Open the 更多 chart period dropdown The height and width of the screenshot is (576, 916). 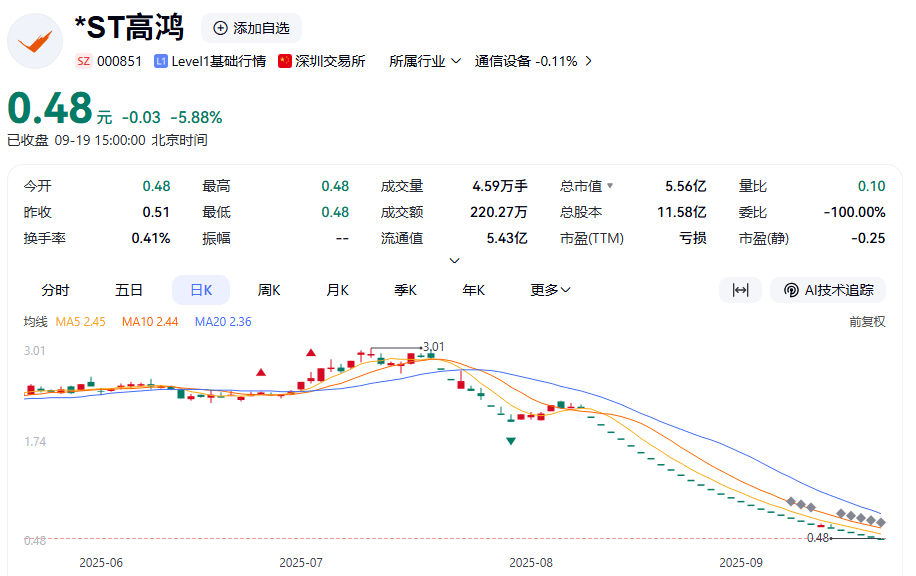pos(550,290)
